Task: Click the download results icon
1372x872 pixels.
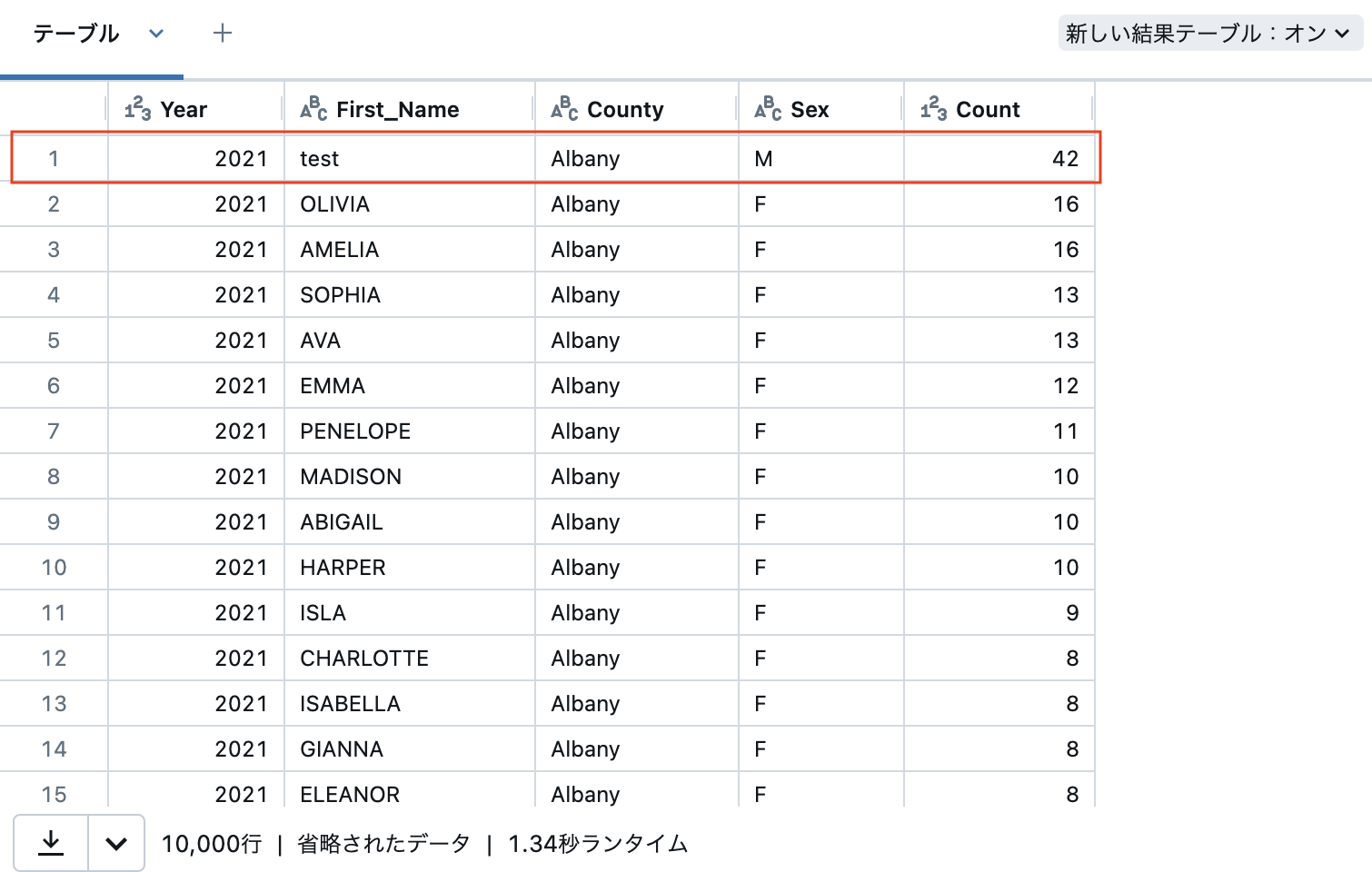Action: coord(51,843)
